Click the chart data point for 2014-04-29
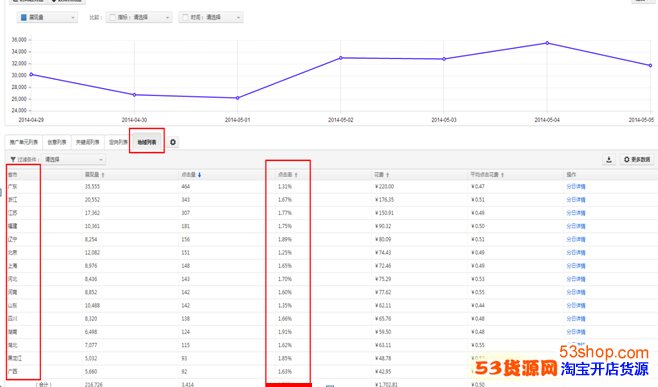This screenshot has width=658, height=387. pyautogui.click(x=31, y=74)
